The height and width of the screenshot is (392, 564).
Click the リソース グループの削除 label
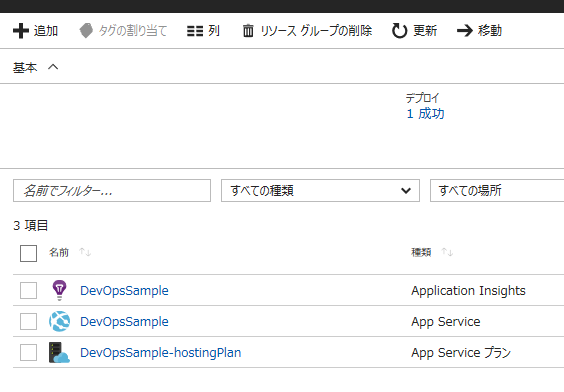click(316, 31)
